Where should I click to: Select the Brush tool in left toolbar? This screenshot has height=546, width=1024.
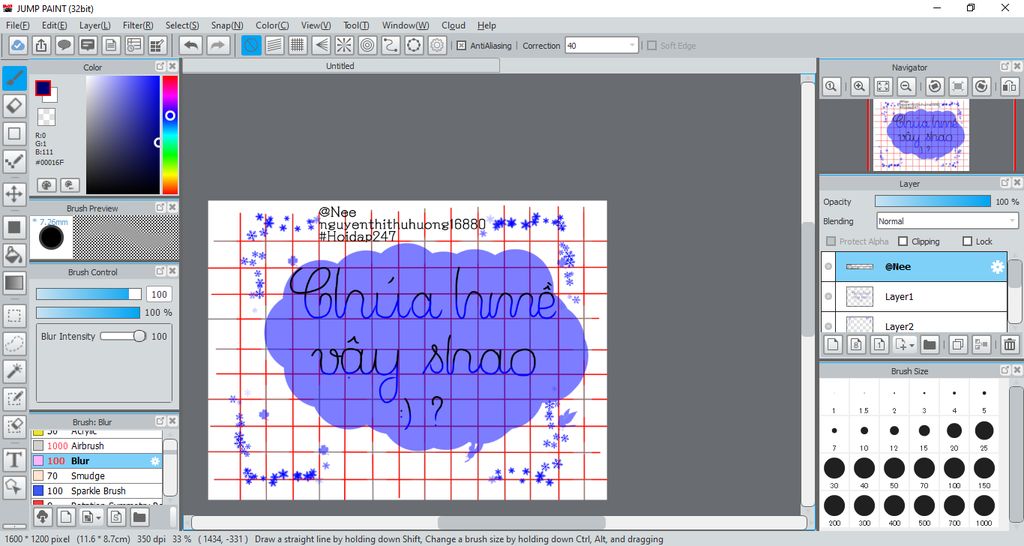14,78
